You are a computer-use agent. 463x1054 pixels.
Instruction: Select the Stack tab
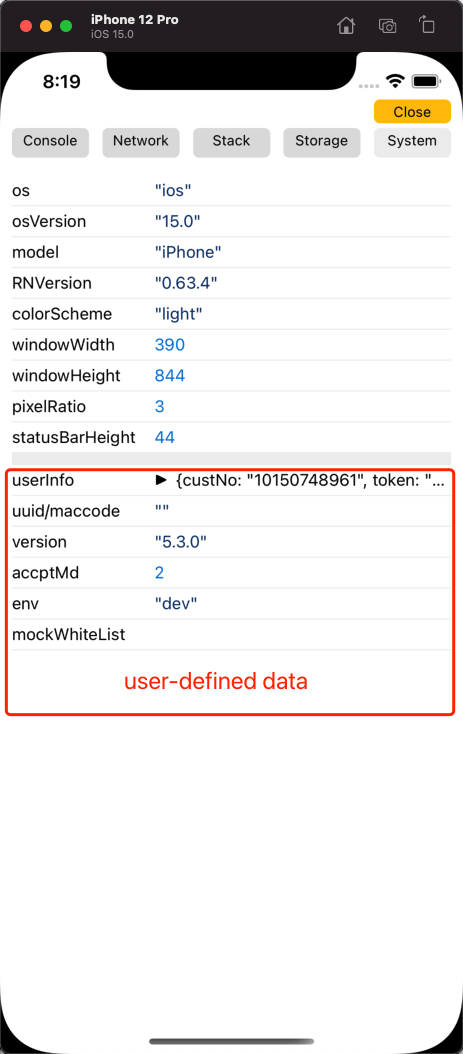coord(231,143)
